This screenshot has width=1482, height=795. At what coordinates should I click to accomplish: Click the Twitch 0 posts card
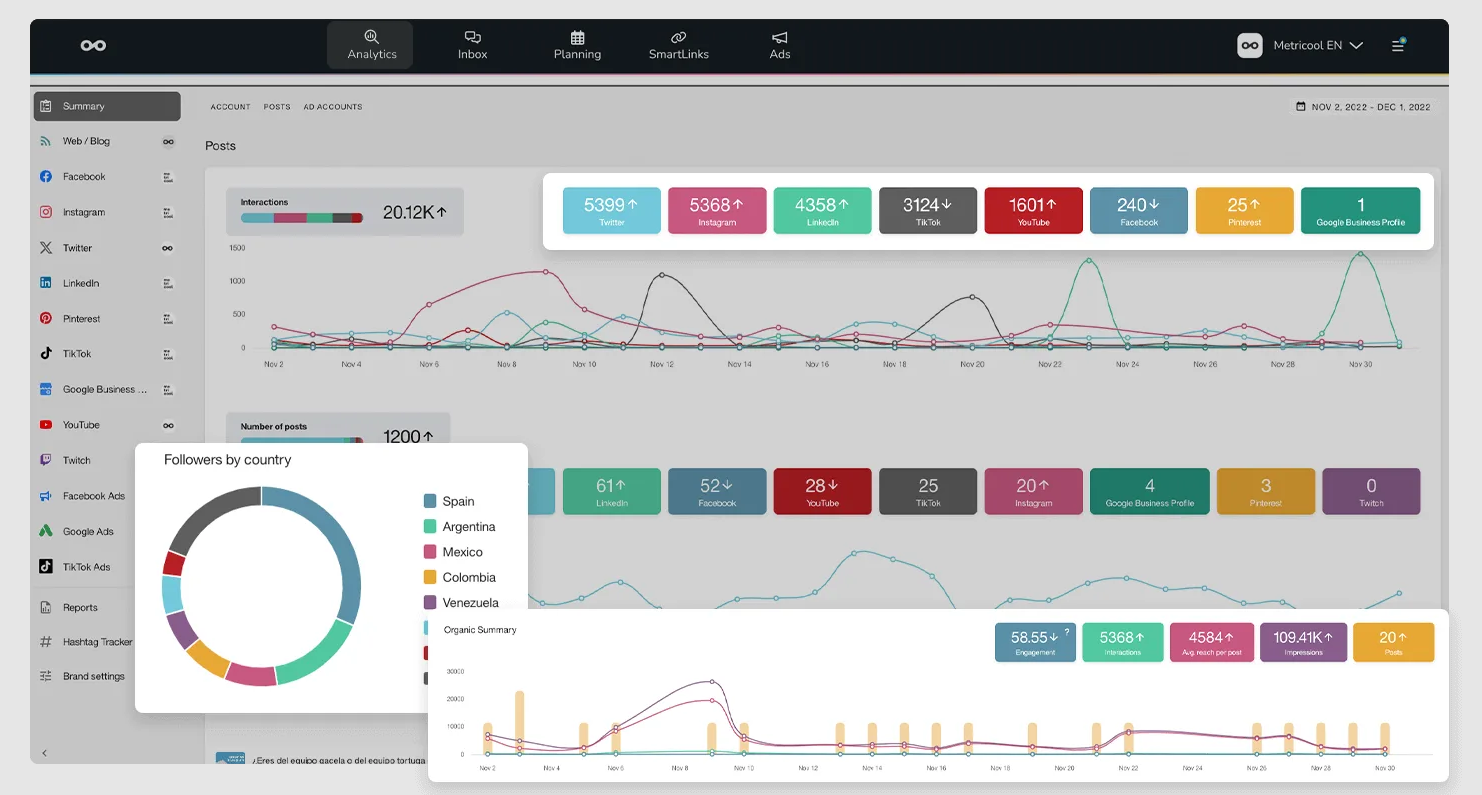tap(1371, 491)
